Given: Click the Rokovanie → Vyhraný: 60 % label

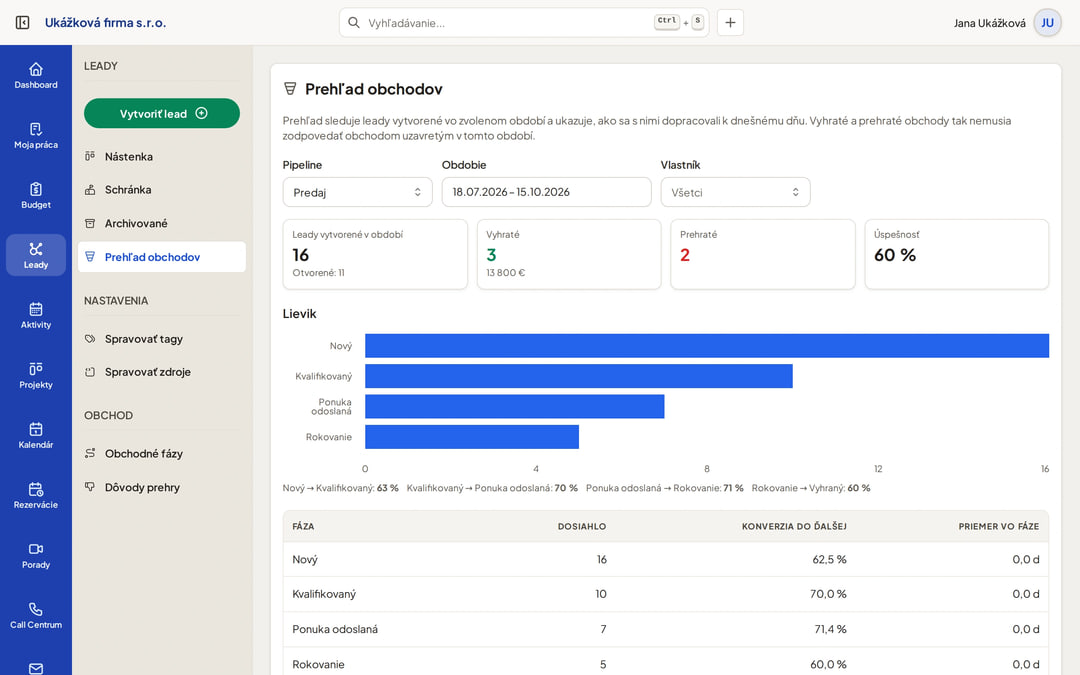Looking at the screenshot, I should [x=811, y=488].
